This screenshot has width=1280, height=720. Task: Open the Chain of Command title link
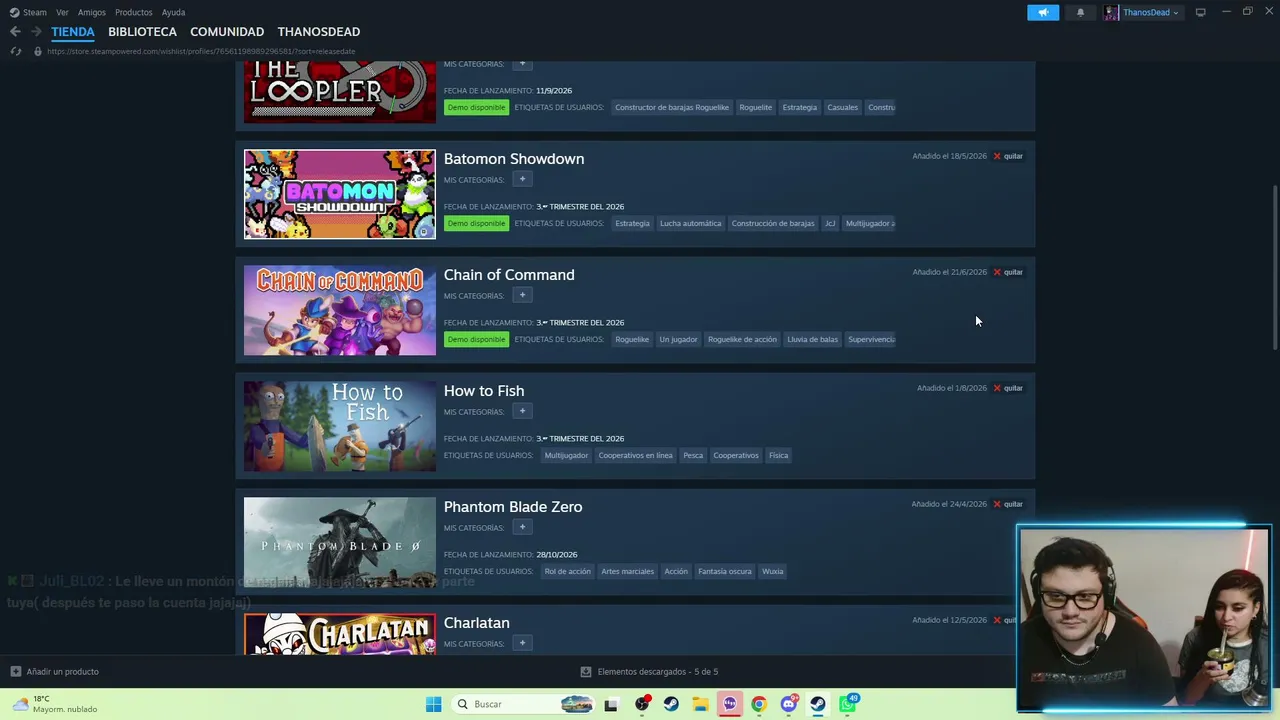click(509, 275)
